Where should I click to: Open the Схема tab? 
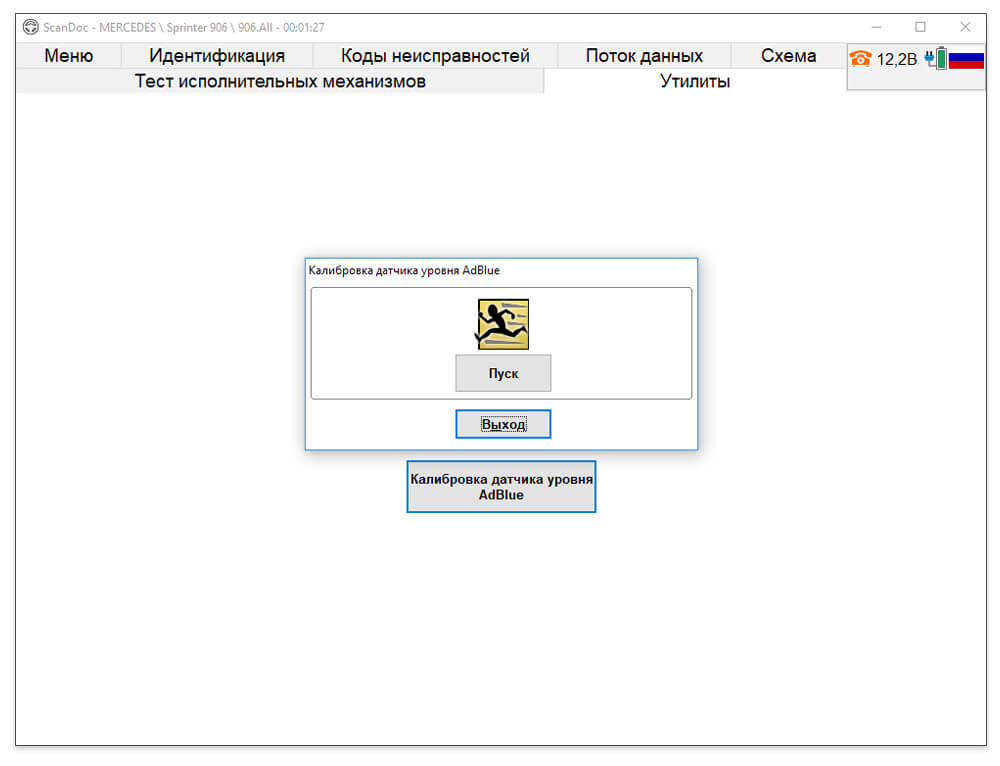coord(788,55)
